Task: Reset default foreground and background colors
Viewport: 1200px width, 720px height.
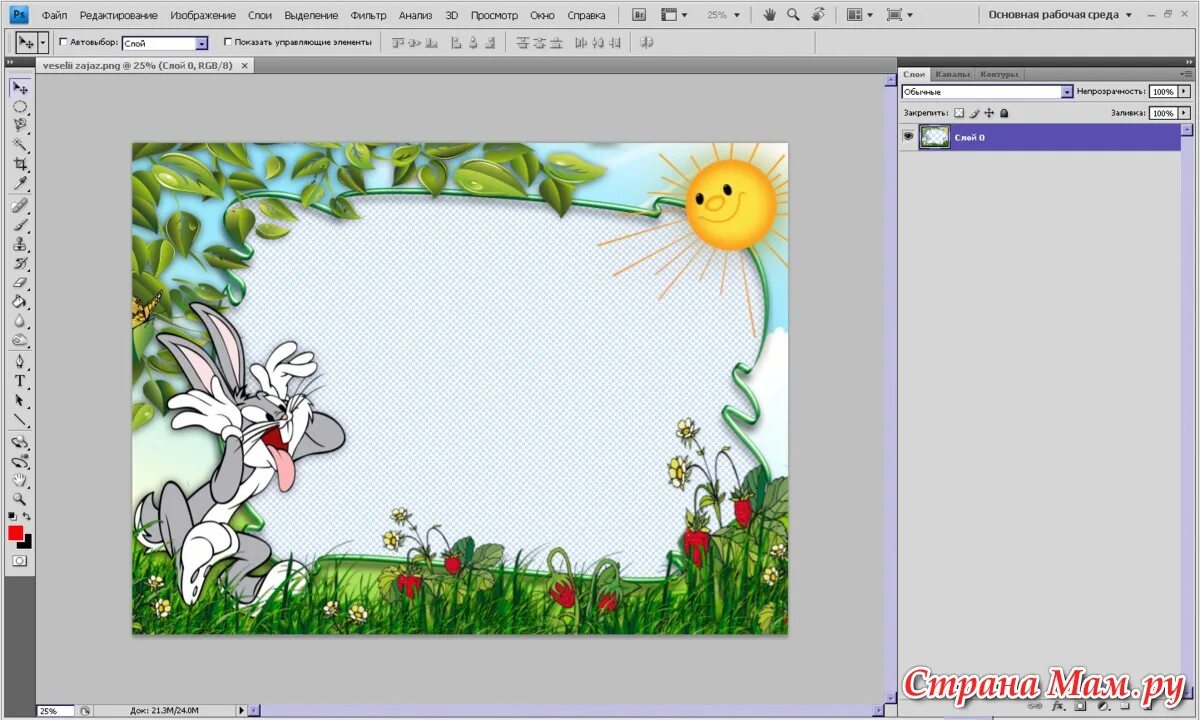Action: 12,517
